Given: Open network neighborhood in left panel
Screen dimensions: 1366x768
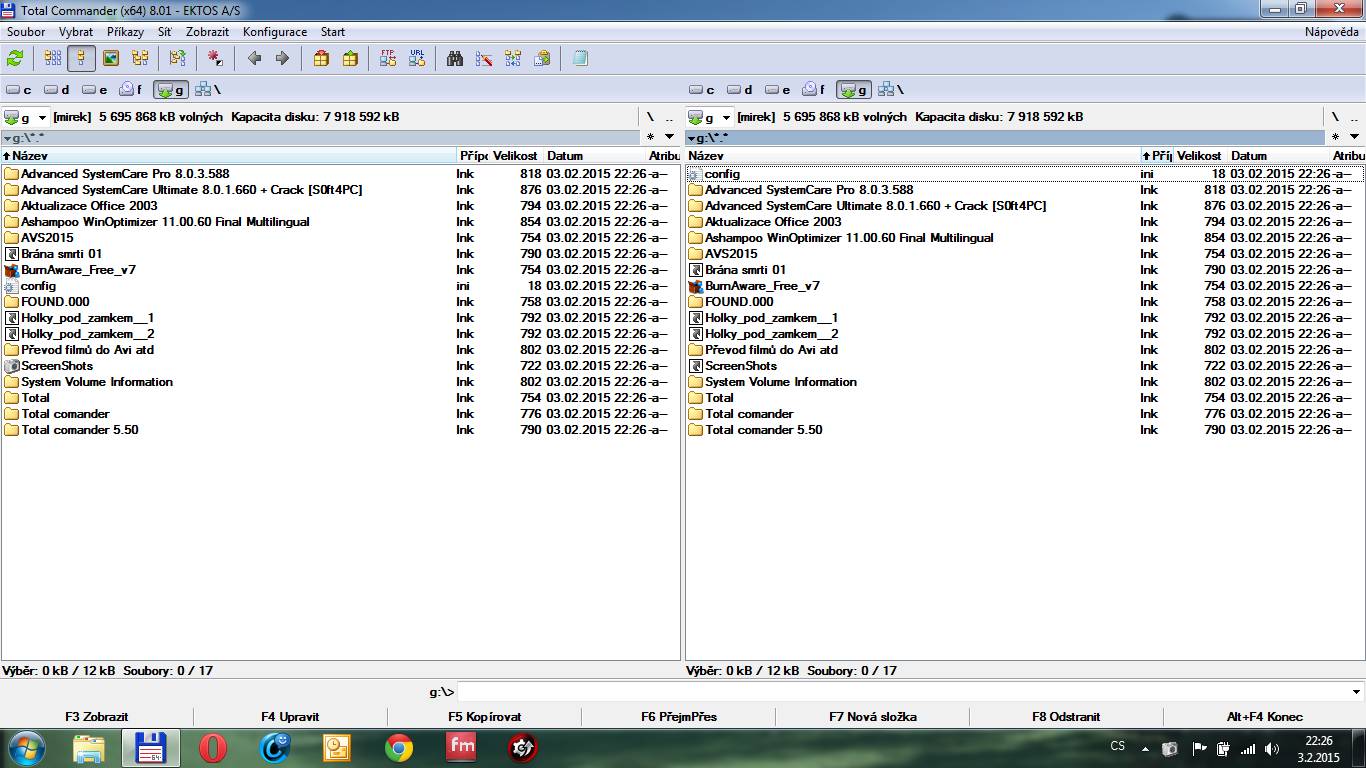Looking at the screenshot, I should click(207, 90).
